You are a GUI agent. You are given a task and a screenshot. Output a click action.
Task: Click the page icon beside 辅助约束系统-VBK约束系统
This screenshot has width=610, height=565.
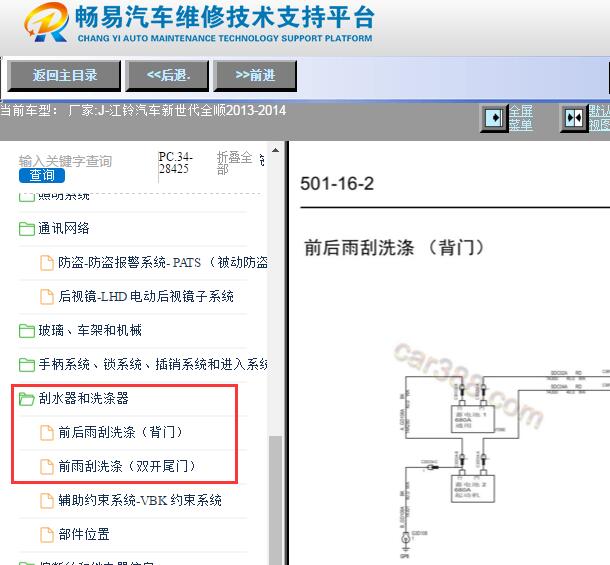pyautogui.click(x=47, y=501)
